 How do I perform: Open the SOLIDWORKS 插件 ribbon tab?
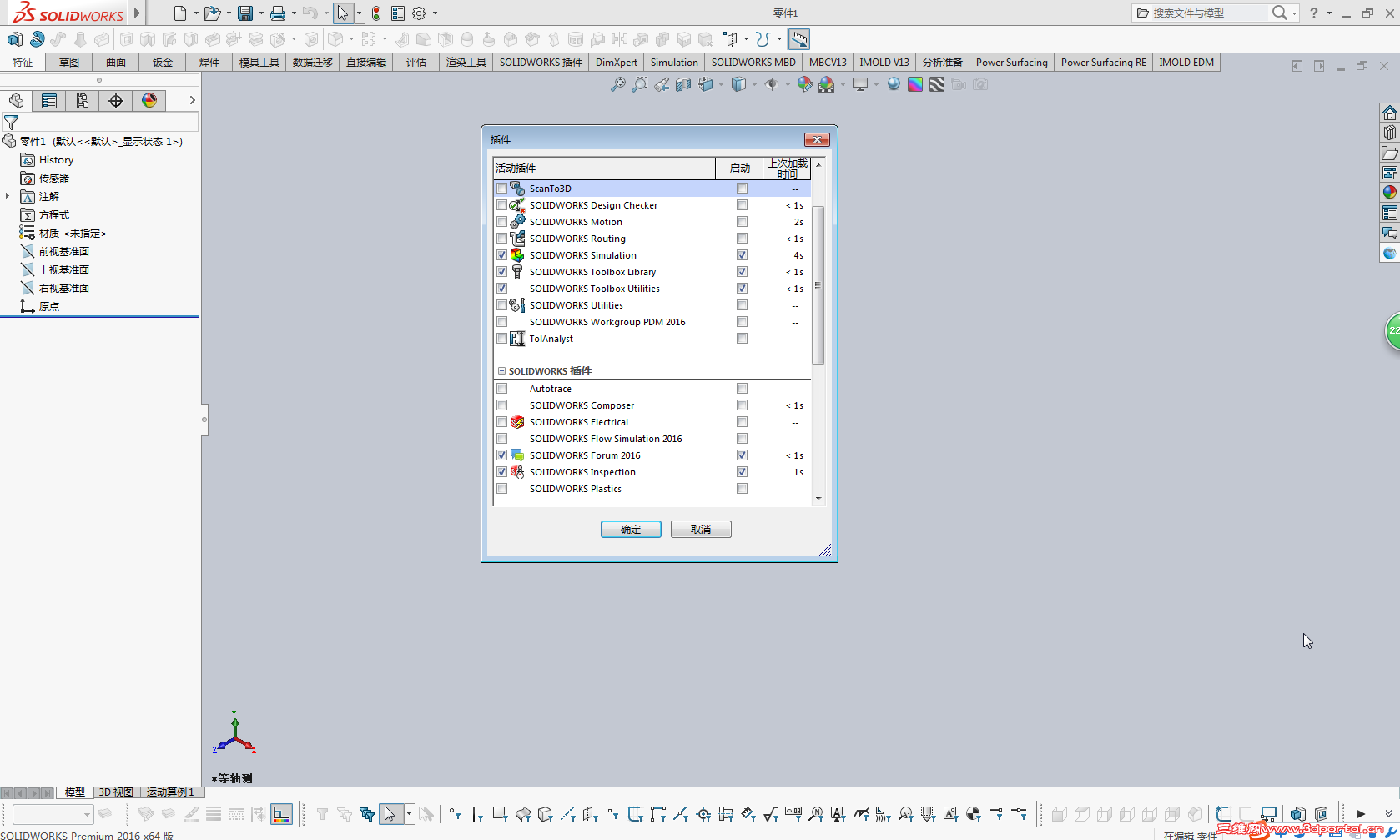(541, 63)
